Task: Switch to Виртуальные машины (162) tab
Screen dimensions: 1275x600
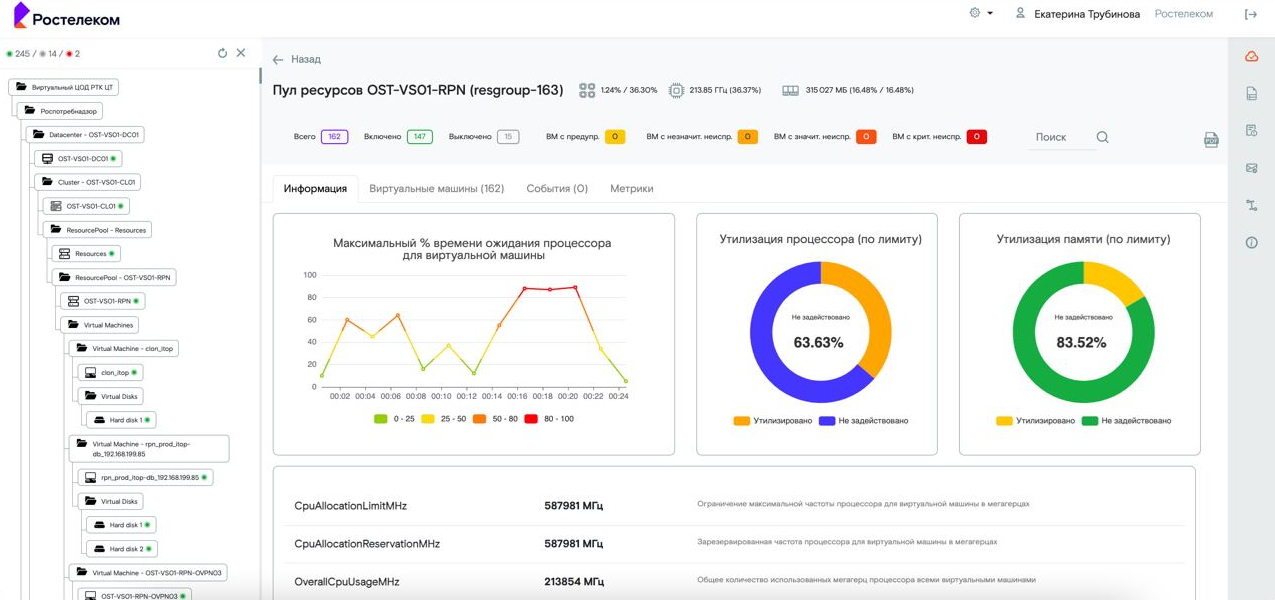Action: pyautogui.click(x=436, y=188)
